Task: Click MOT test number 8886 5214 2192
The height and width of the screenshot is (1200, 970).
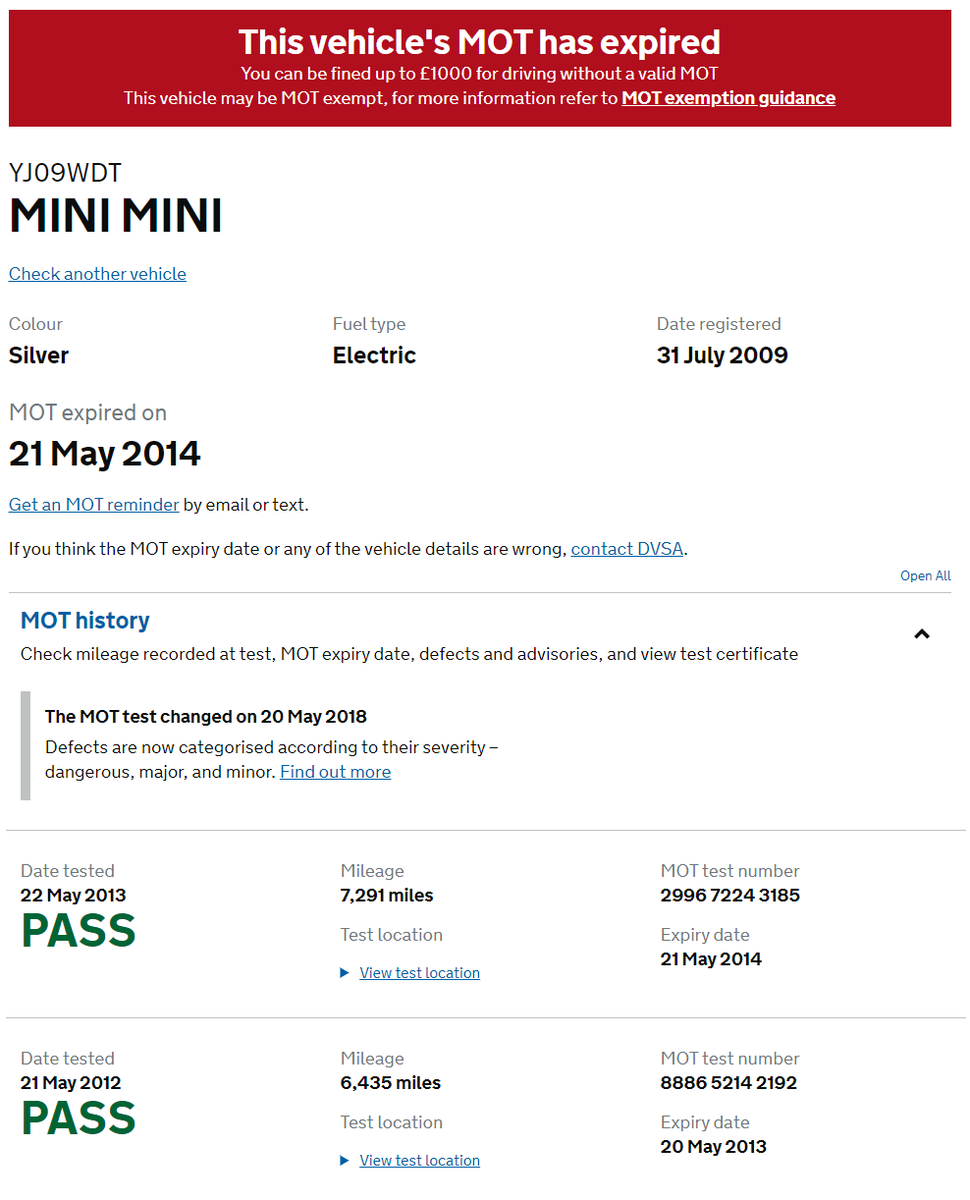Action: coord(729,1083)
